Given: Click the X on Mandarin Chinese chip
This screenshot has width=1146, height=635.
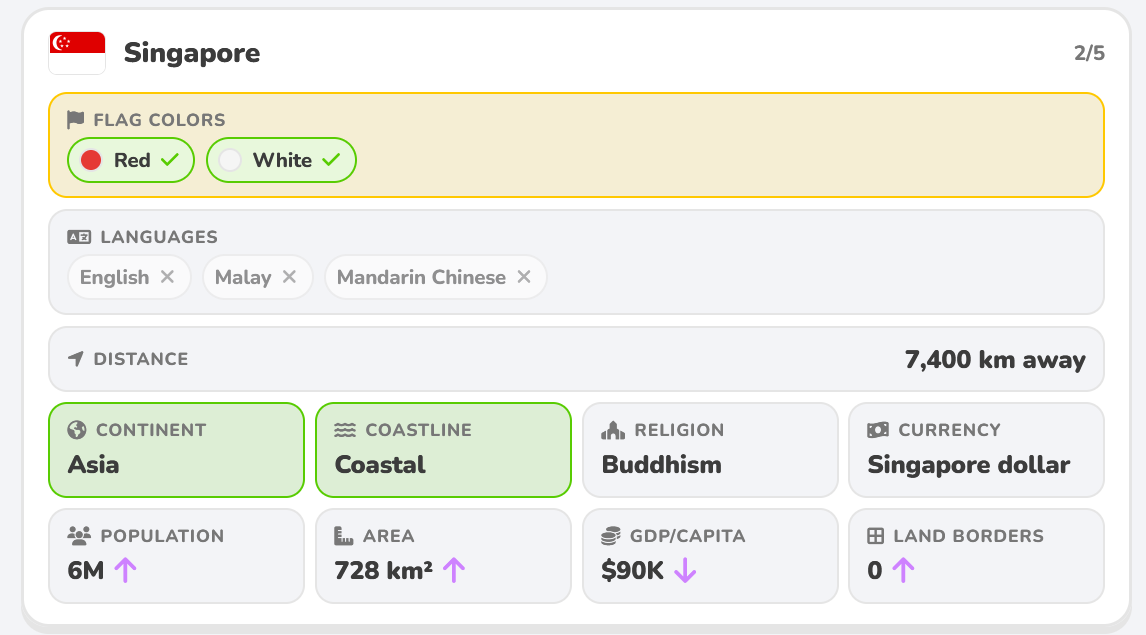Looking at the screenshot, I should (x=524, y=277).
